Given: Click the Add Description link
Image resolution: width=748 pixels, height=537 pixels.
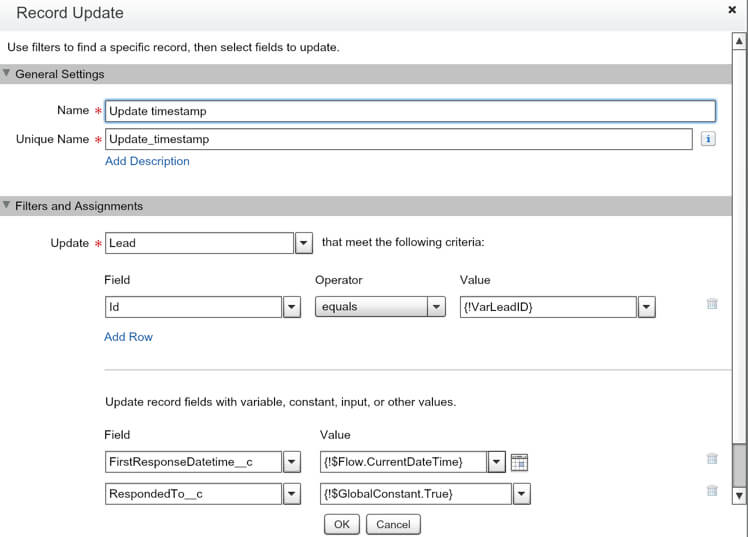Looking at the screenshot, I should 147,161.
